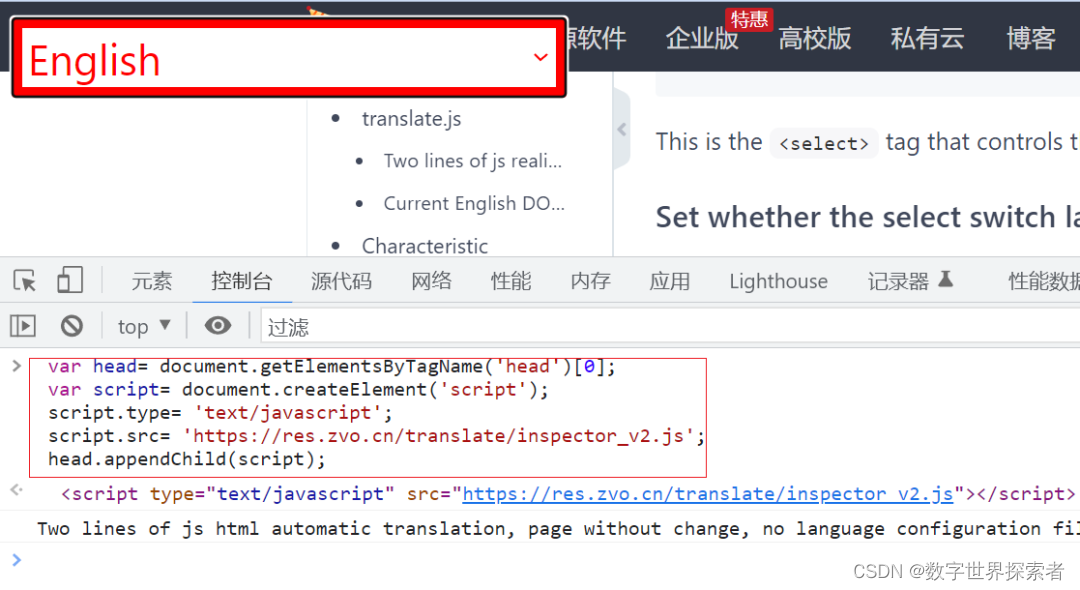This screenshot has width=1080, height=590.
Task: Open the English language select dropdown
Action: 289,58
